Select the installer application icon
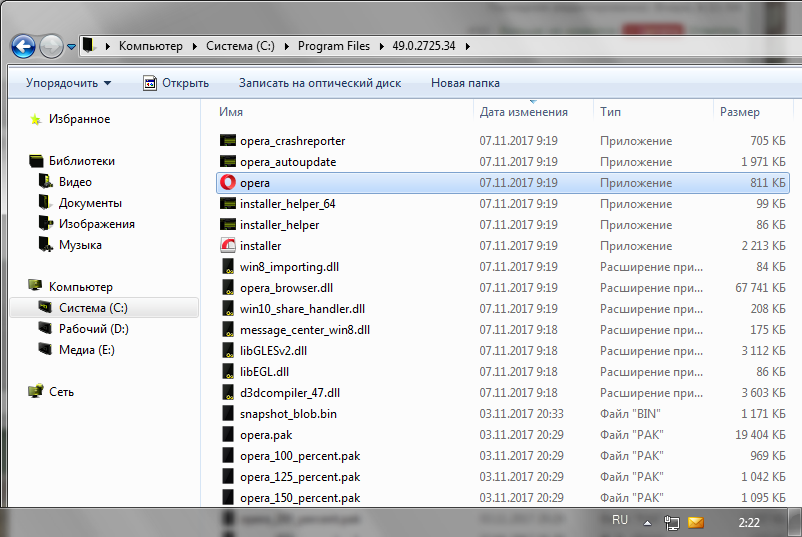Screen dimensions: 802x537 [x=228, y=246]
